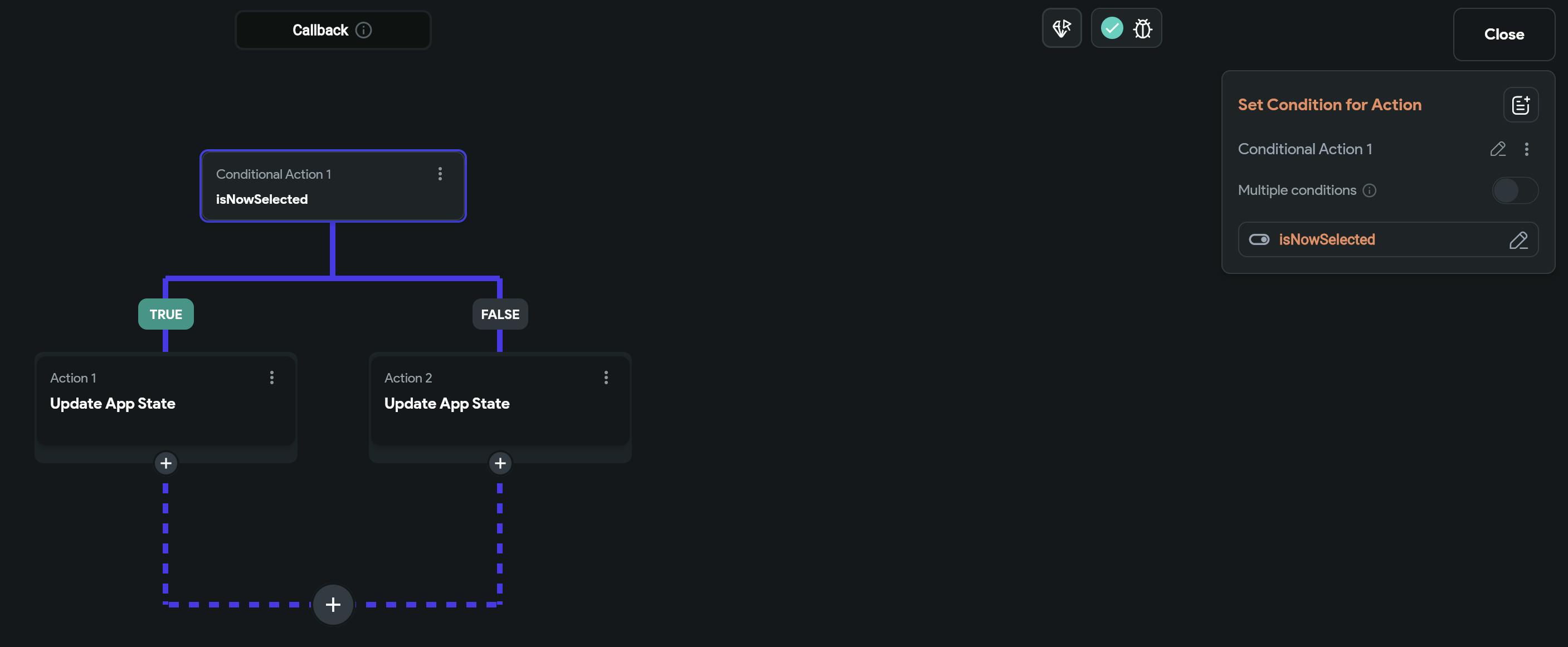Open panel Conditional Action 1 kebab menu

(x=1526, y=149)
